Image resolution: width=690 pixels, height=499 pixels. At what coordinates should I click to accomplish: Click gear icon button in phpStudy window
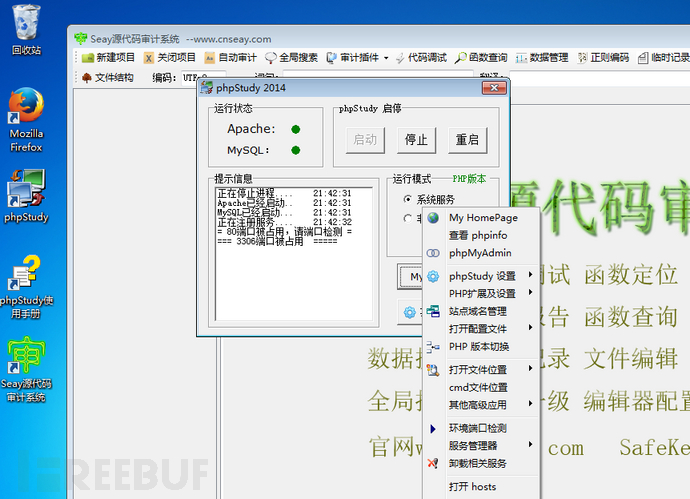(410, 312)
